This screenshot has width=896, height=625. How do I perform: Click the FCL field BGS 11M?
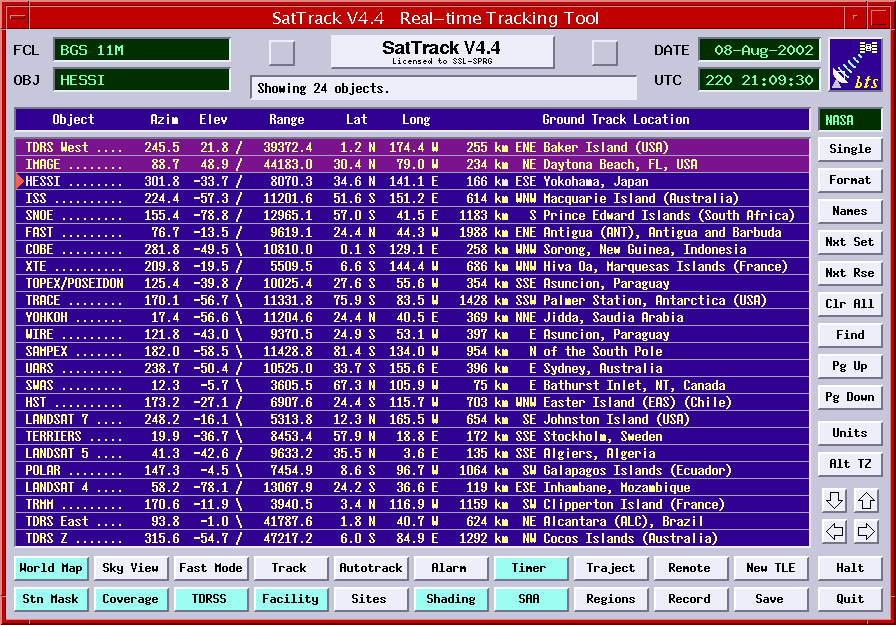point(142,50)
